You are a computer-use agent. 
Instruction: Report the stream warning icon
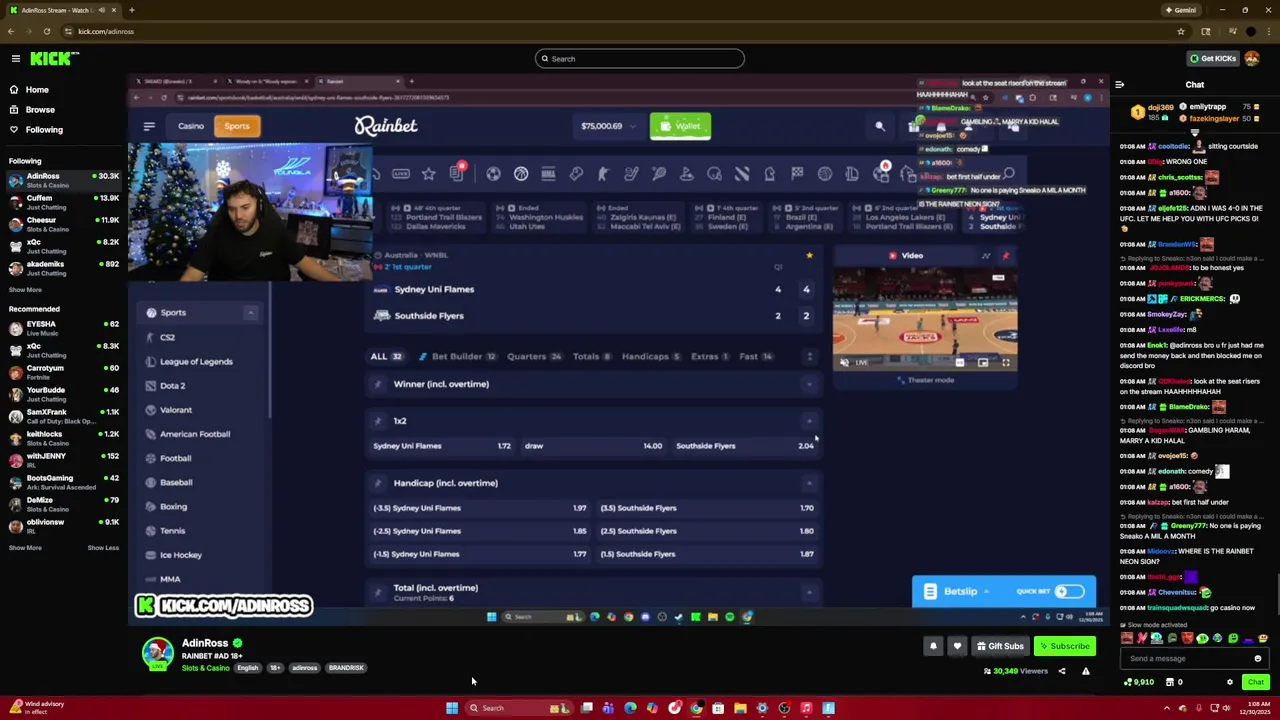[1085, 672]
